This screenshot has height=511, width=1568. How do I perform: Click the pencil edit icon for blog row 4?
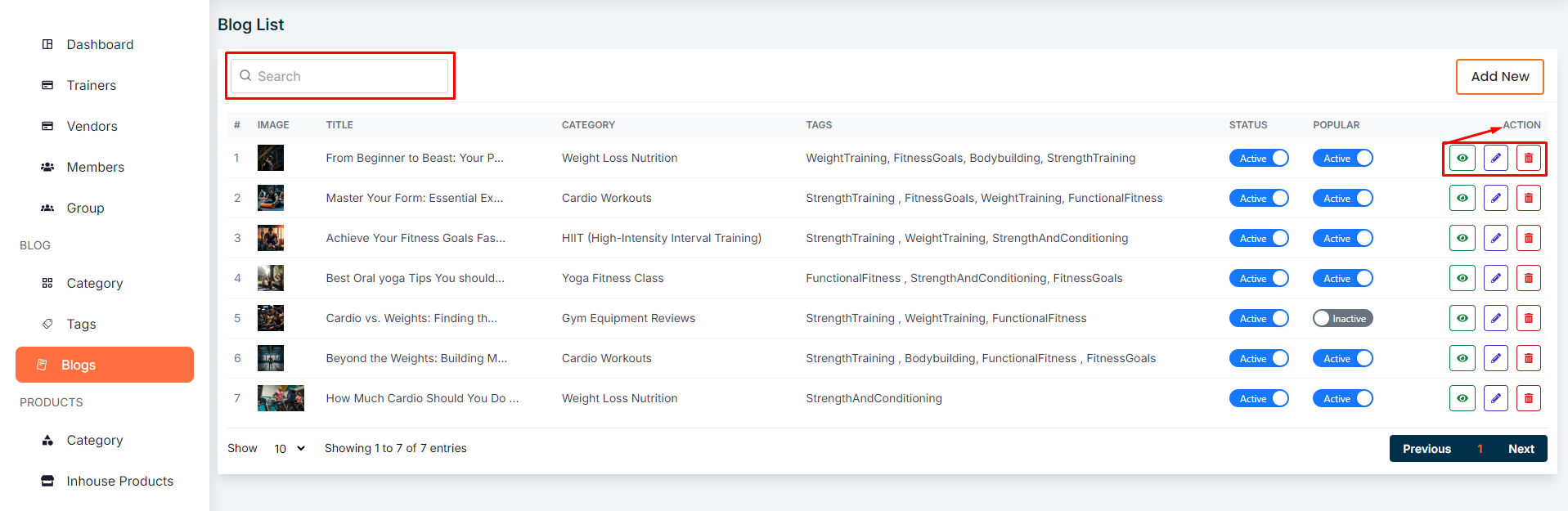(x=1495, y=278)
